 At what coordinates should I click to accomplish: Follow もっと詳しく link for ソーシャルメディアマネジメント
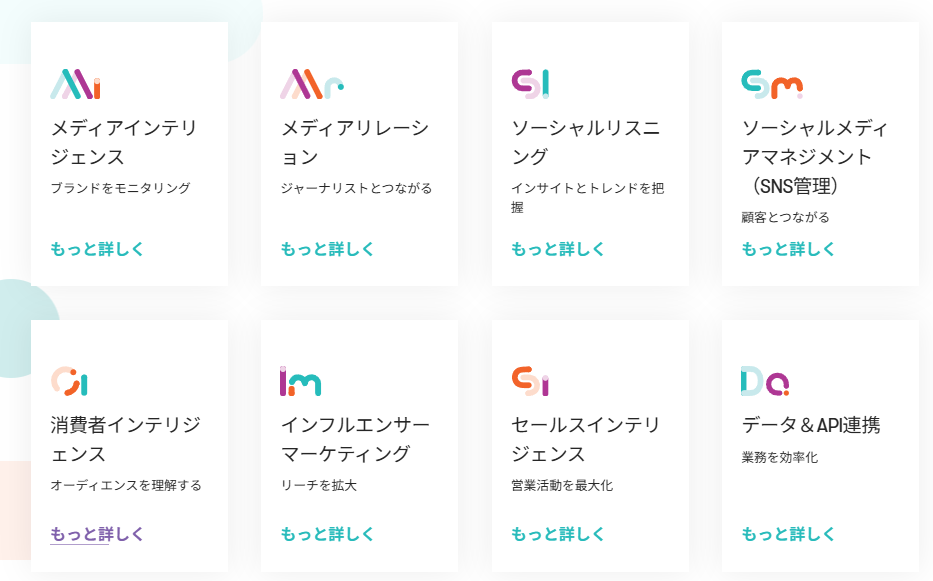(788, 249)
